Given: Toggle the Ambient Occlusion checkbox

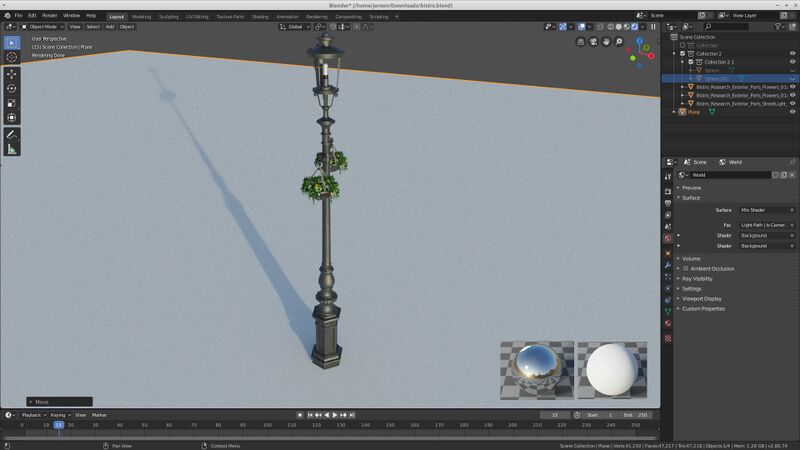Looking at the screenshot, I should [x=686, y=268].
